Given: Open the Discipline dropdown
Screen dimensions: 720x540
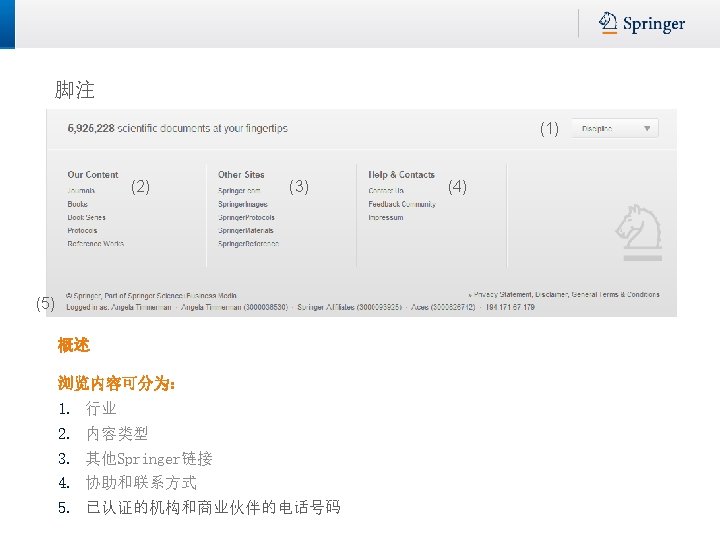Looking at the screenshot, I should click(x=614, y=128).
